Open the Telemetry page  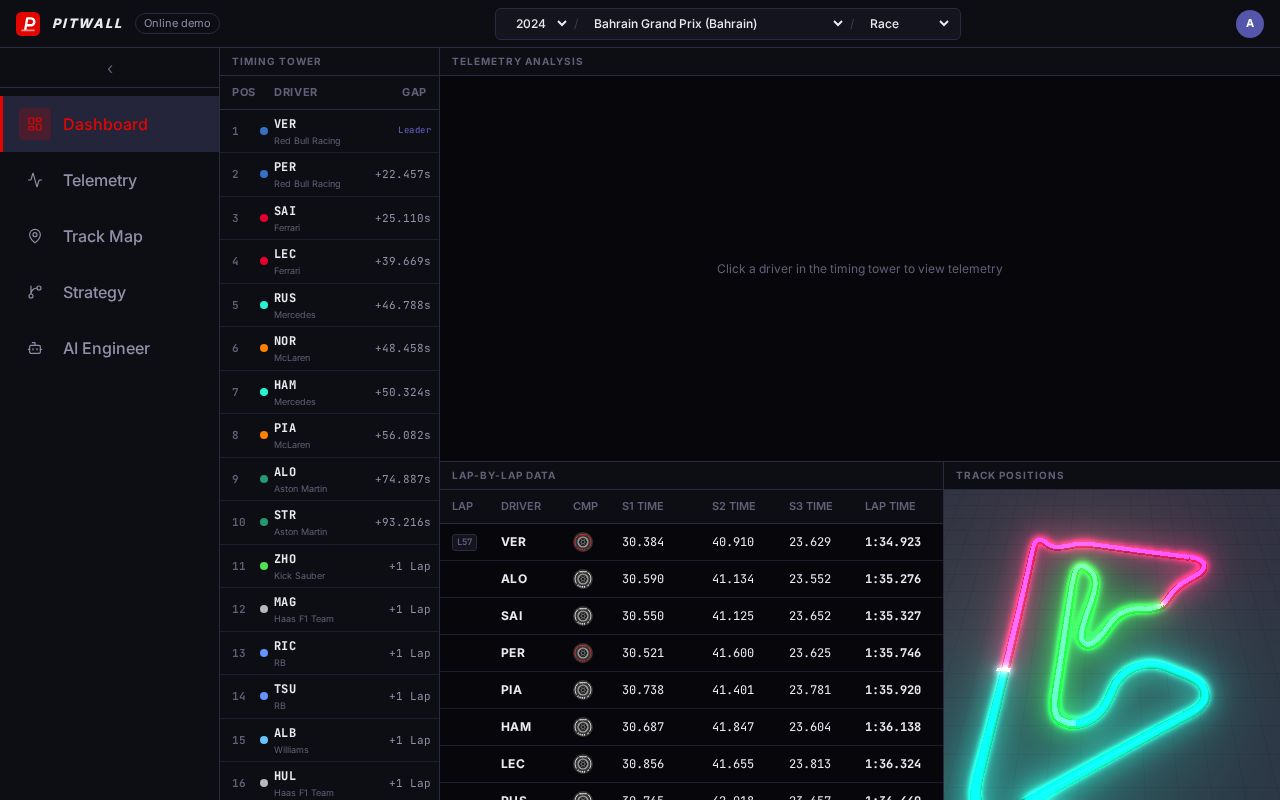click(110, 180)
